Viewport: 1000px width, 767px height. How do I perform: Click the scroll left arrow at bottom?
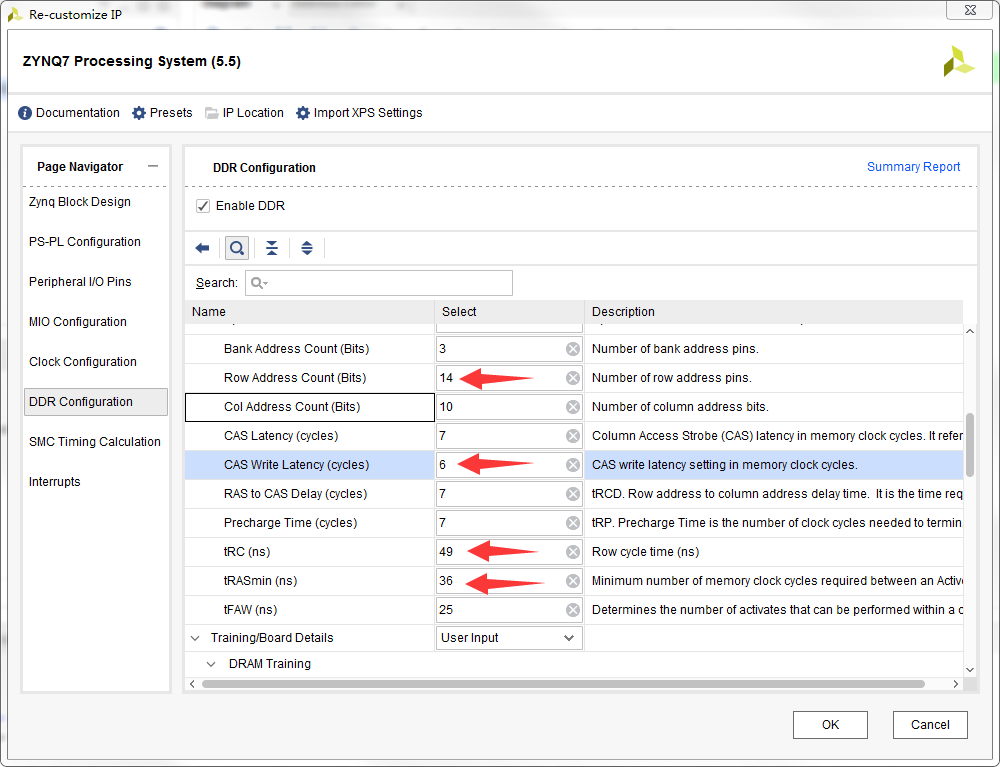[x=193, y=684]
